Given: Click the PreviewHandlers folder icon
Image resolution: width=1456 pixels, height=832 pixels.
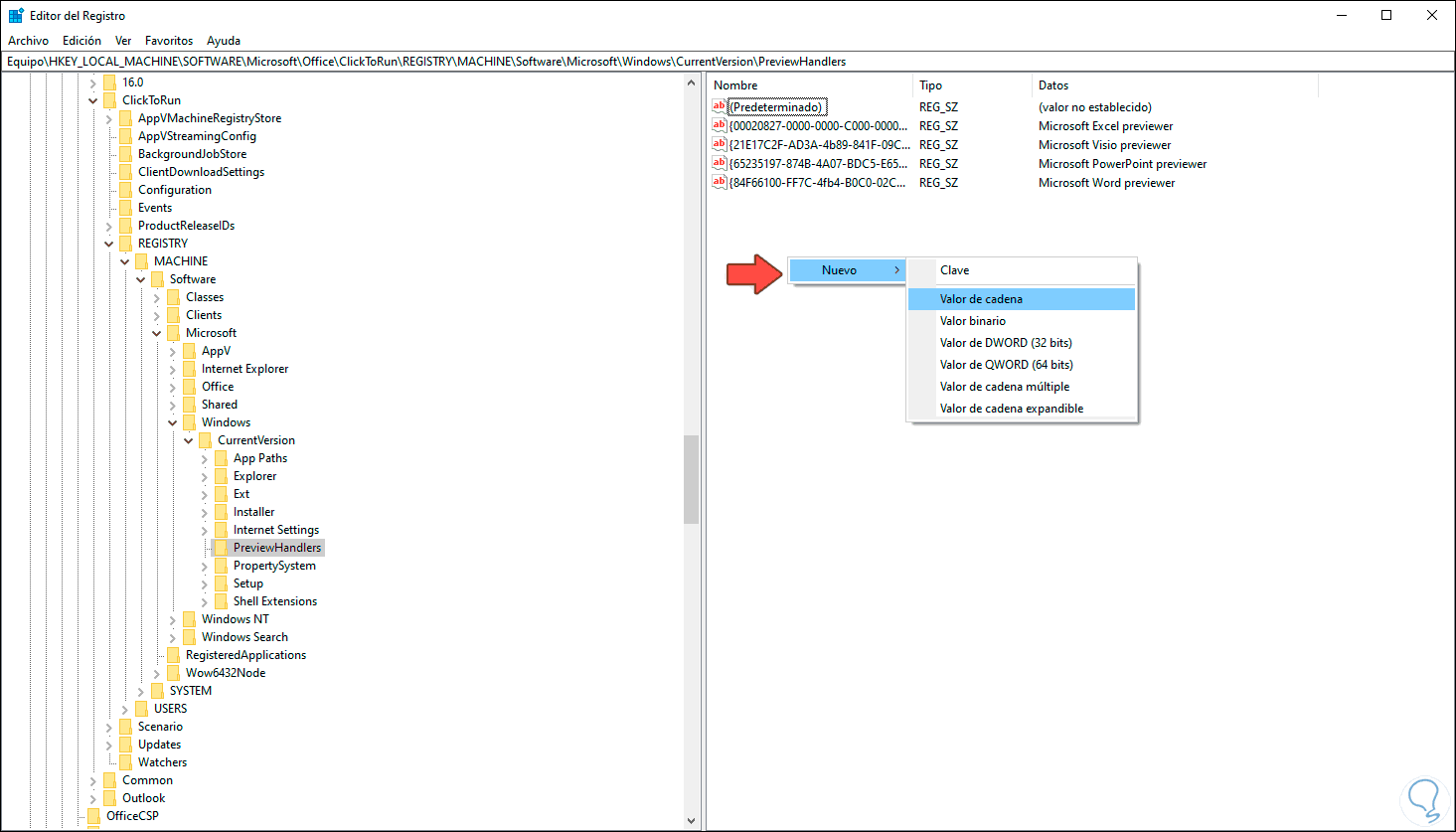Looking at the screenshot, I should click(222, 548).
